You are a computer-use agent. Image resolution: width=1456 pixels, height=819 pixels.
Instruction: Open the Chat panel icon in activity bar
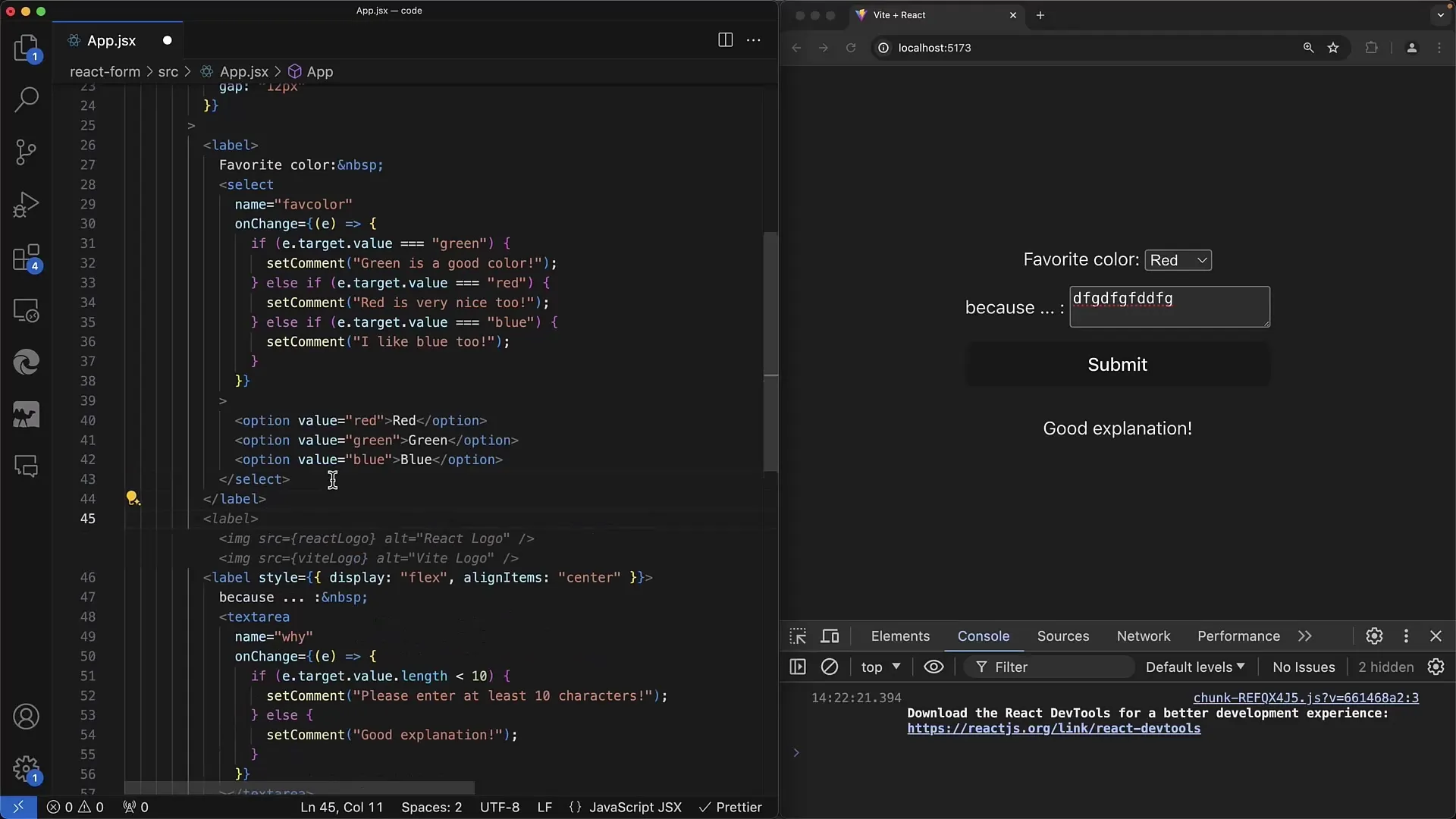pyautogui.click(x=26, y=467)
